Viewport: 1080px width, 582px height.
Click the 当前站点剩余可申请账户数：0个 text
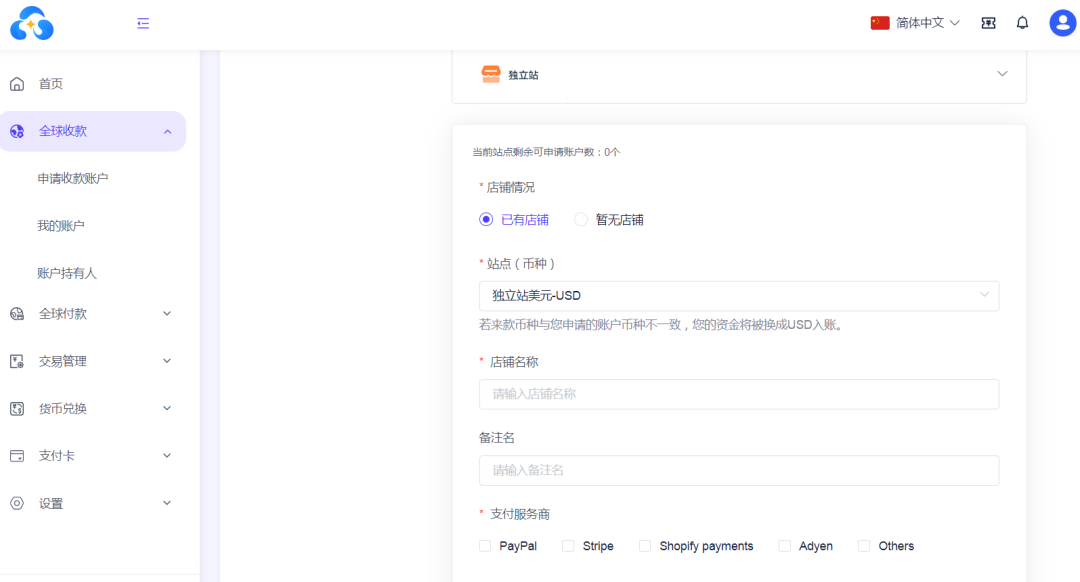[546, 152]
